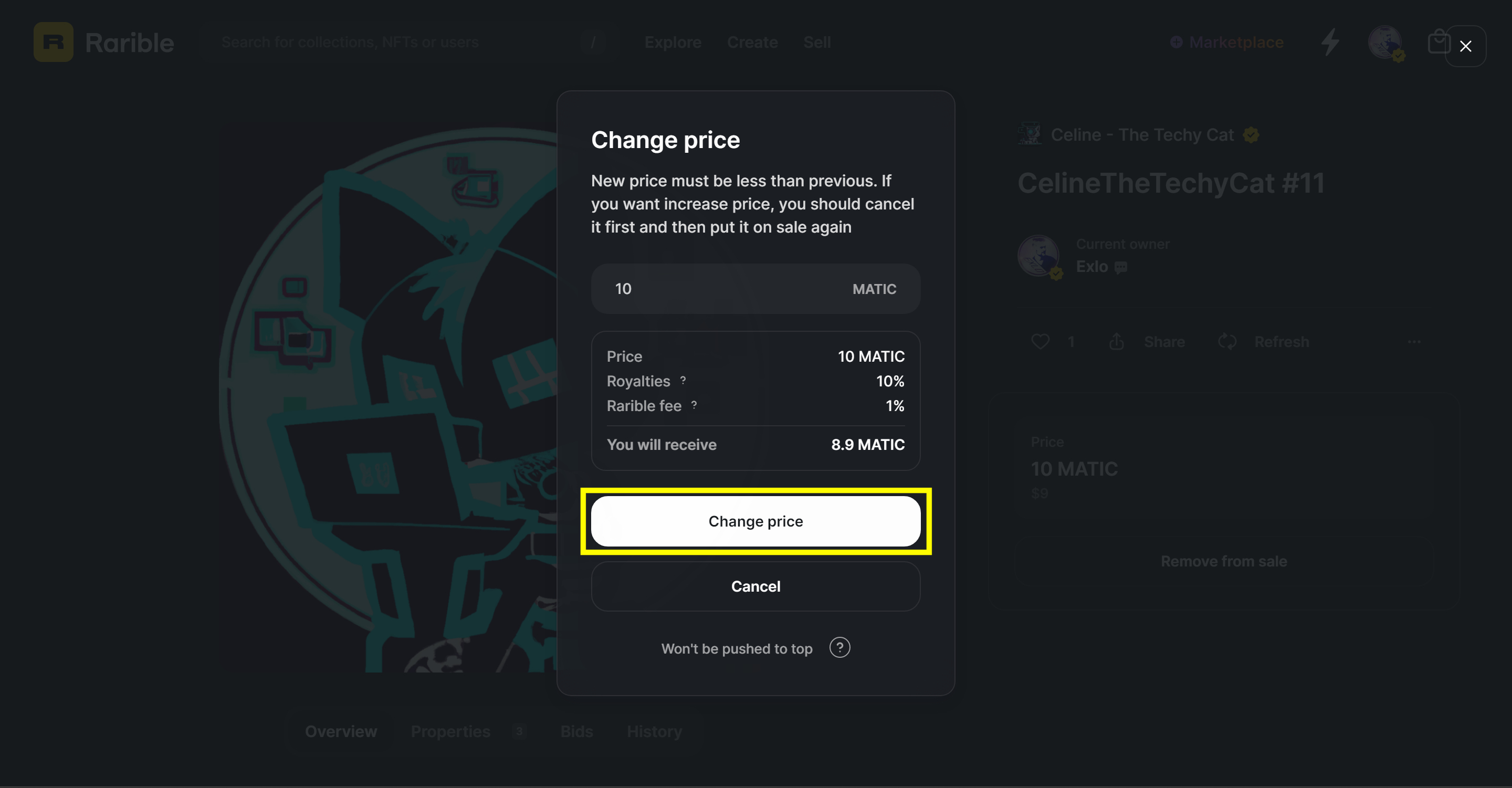Image resolution: width=1512 pixels, height=788 pixels.
Task: Switch to the Properties tab
Action: (450, 731)
